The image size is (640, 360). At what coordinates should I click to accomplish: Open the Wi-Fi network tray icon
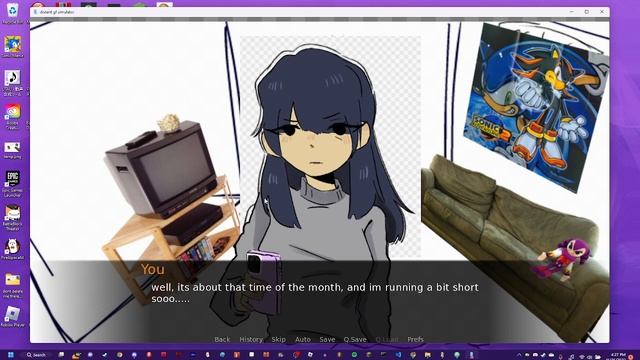click(x=582, y=356)
